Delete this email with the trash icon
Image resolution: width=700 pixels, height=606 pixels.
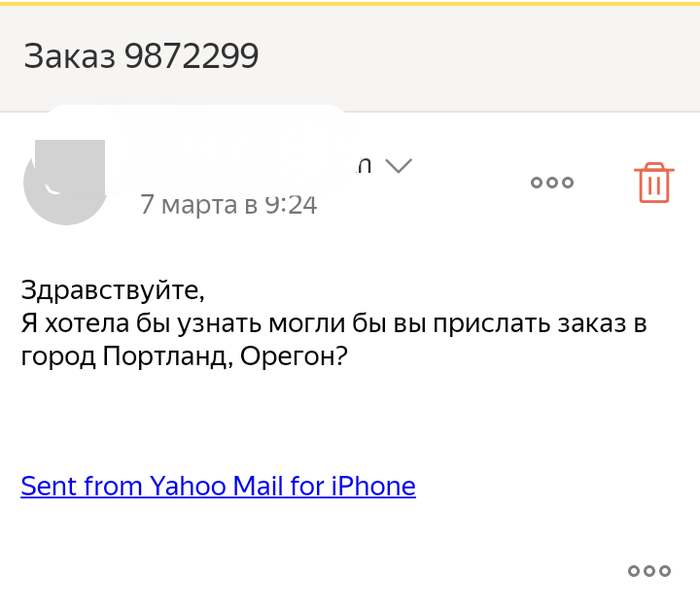[653, 183]
